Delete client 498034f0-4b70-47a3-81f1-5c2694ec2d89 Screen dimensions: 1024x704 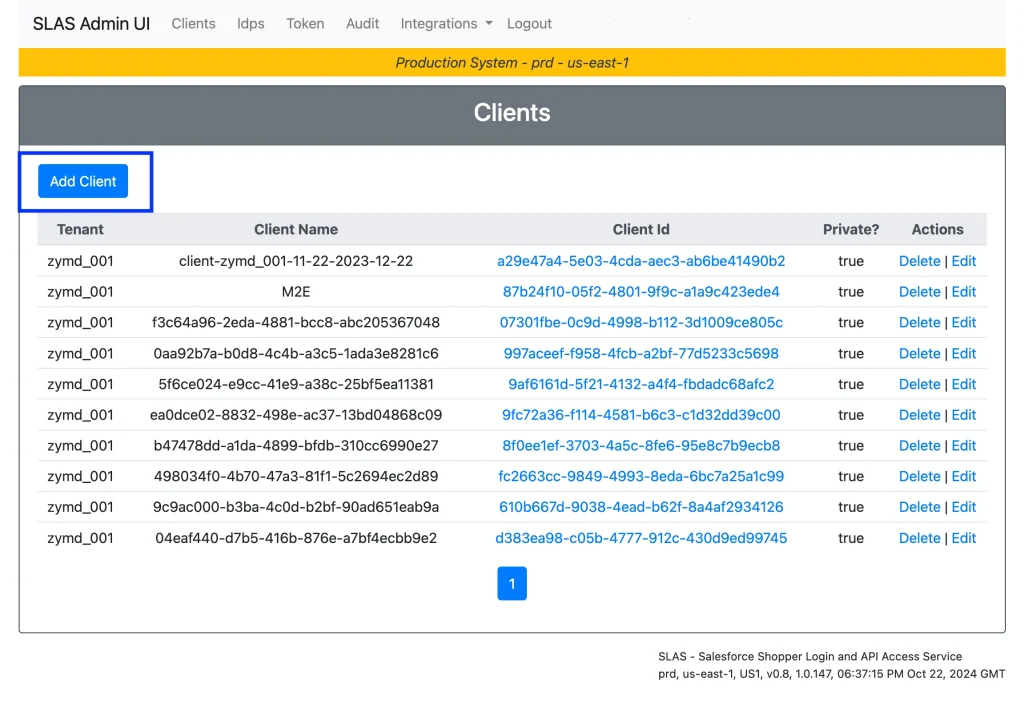coord(919,476)
